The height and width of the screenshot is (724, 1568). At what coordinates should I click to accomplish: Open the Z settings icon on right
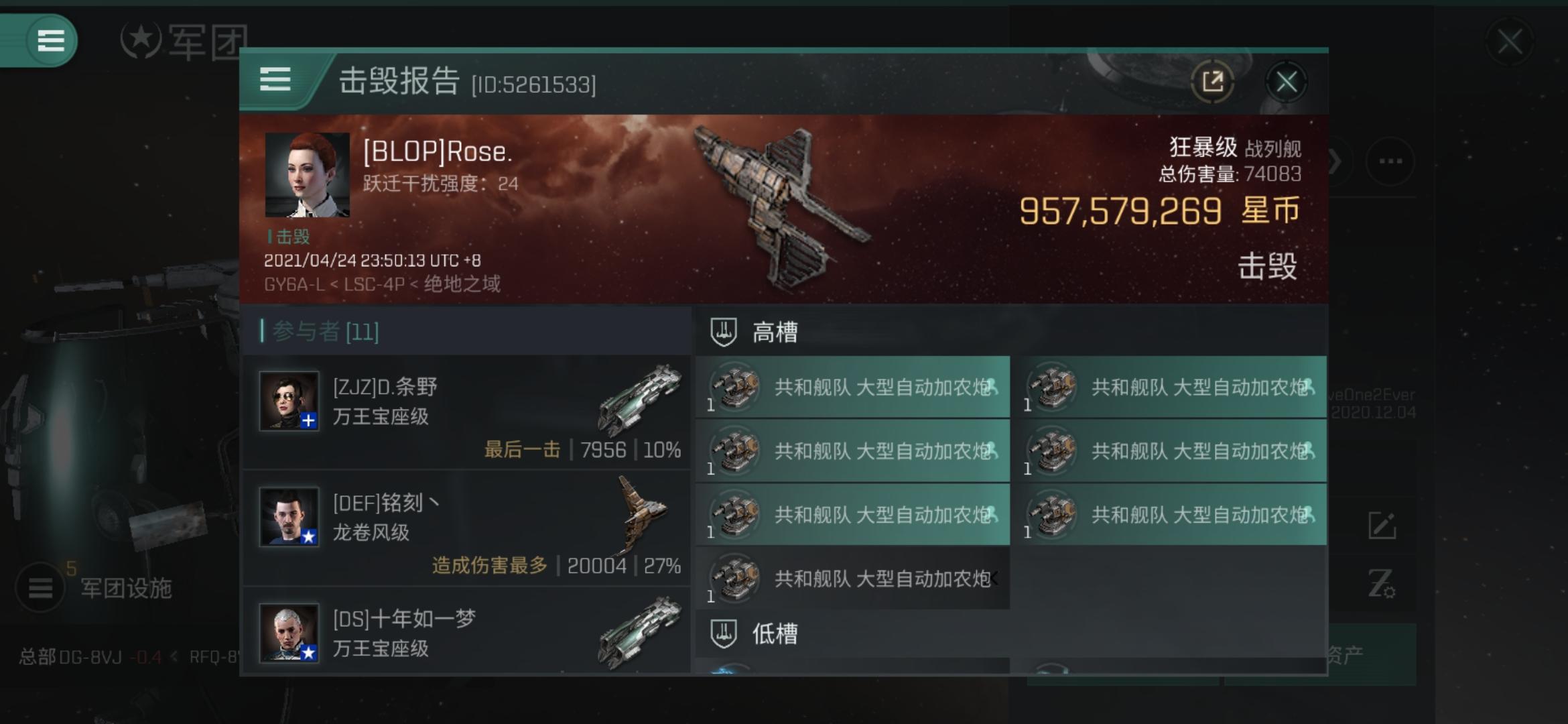1382,583
